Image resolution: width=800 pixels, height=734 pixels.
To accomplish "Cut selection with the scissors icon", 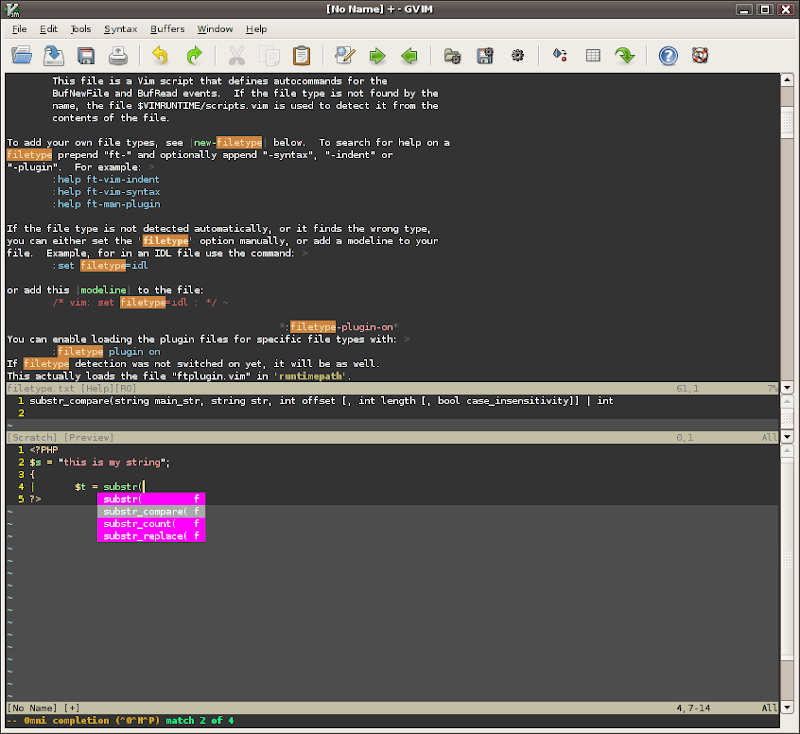I will tap(237, 55).
